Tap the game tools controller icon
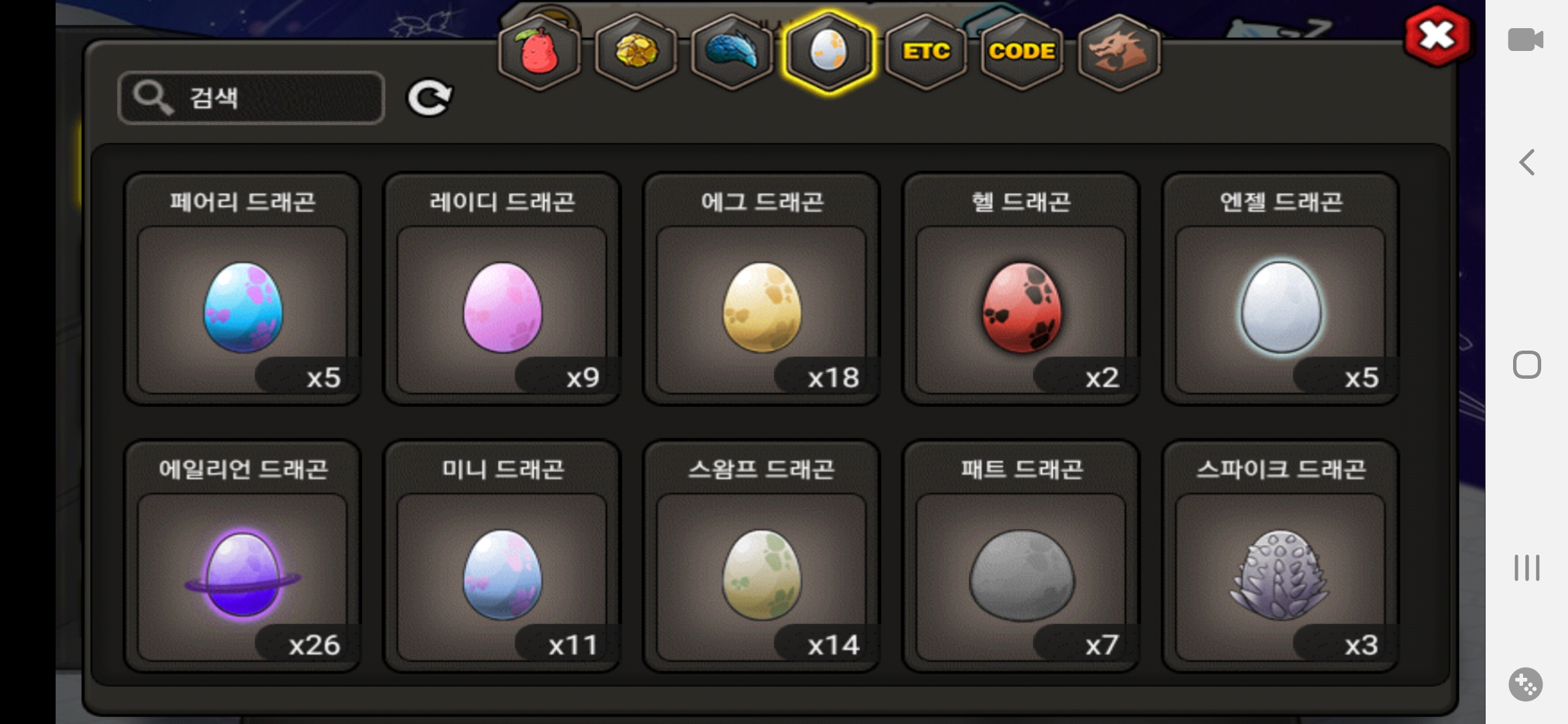 pos(1526,684)
